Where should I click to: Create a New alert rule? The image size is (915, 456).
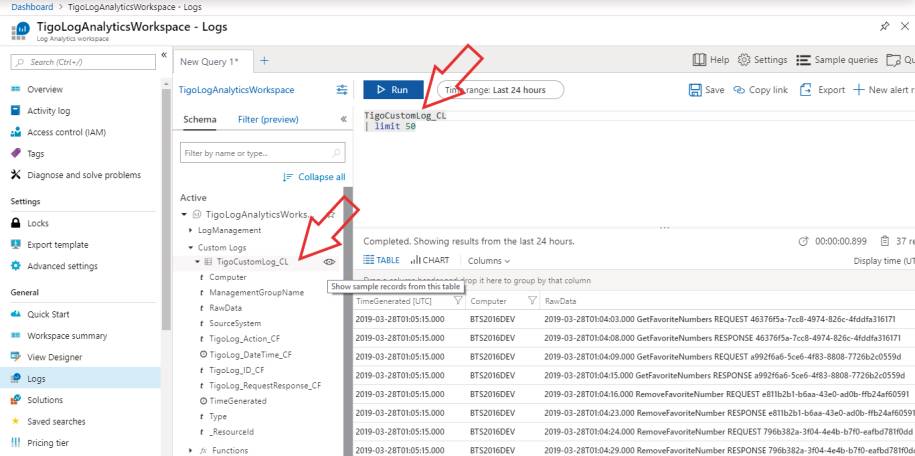coord(883,90)
